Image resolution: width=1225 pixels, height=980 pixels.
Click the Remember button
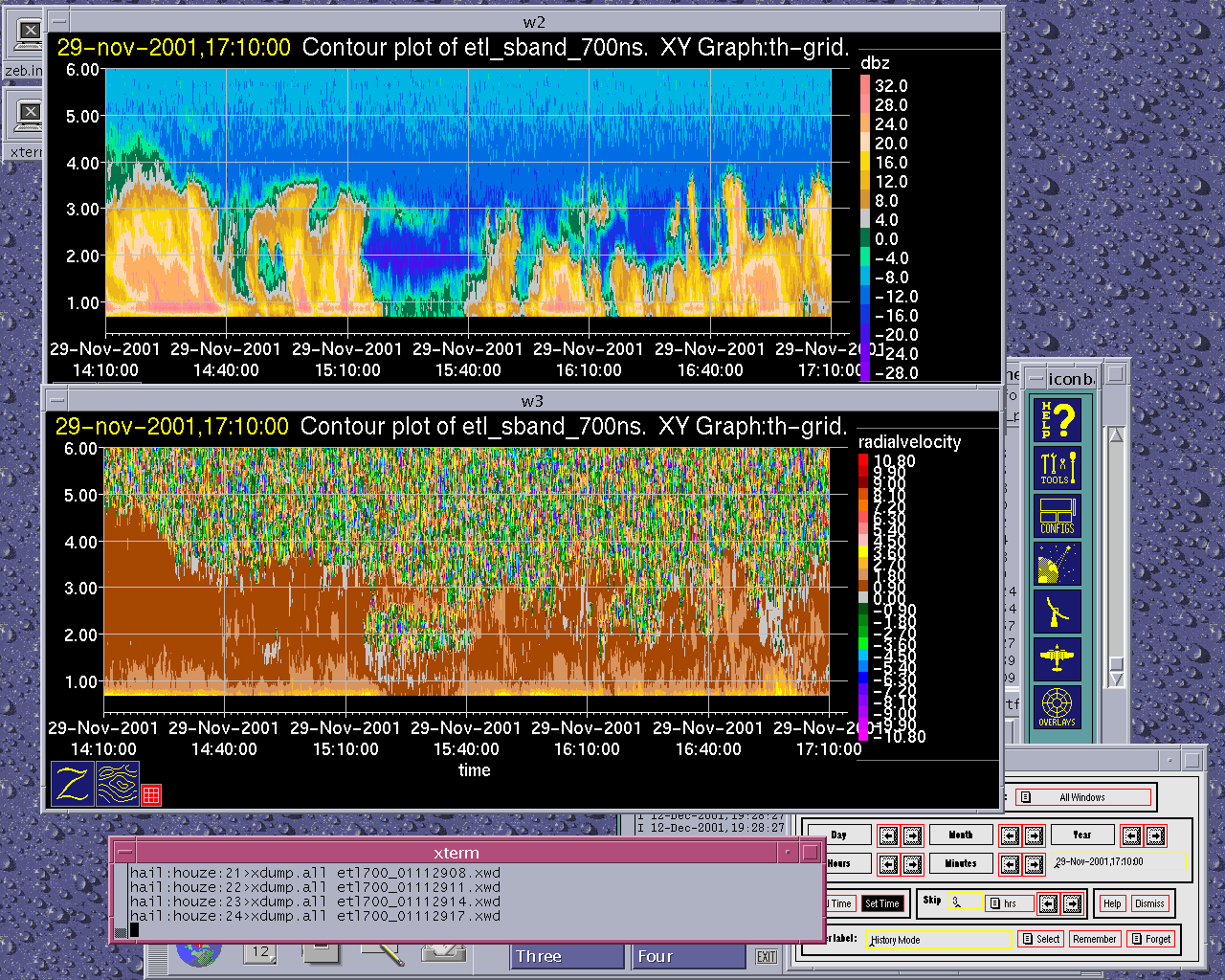pyautogui.click(x=1094, y=939)
